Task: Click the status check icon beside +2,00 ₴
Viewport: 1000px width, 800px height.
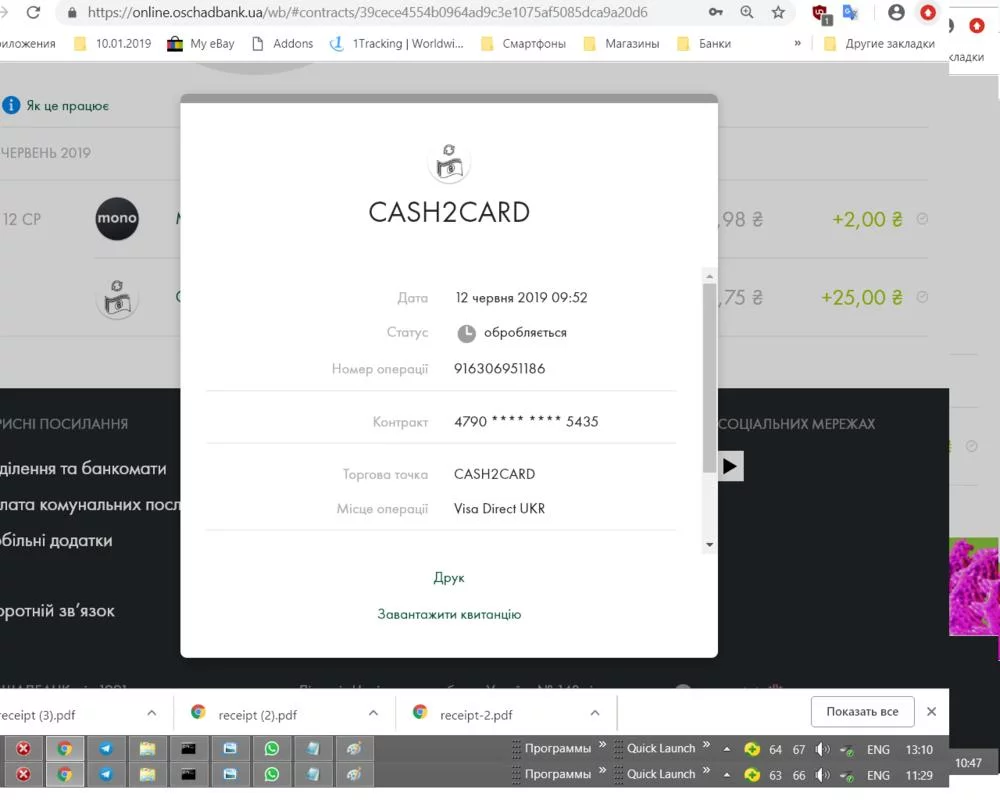Action: (922, 219)
